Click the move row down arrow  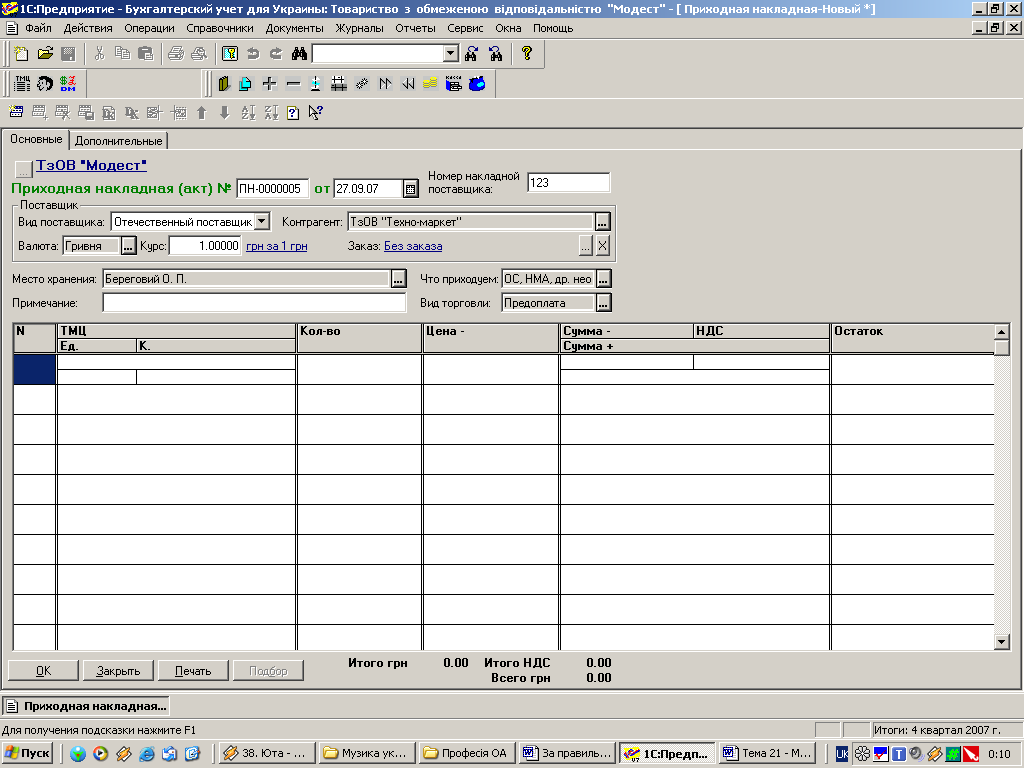(225, 112)
